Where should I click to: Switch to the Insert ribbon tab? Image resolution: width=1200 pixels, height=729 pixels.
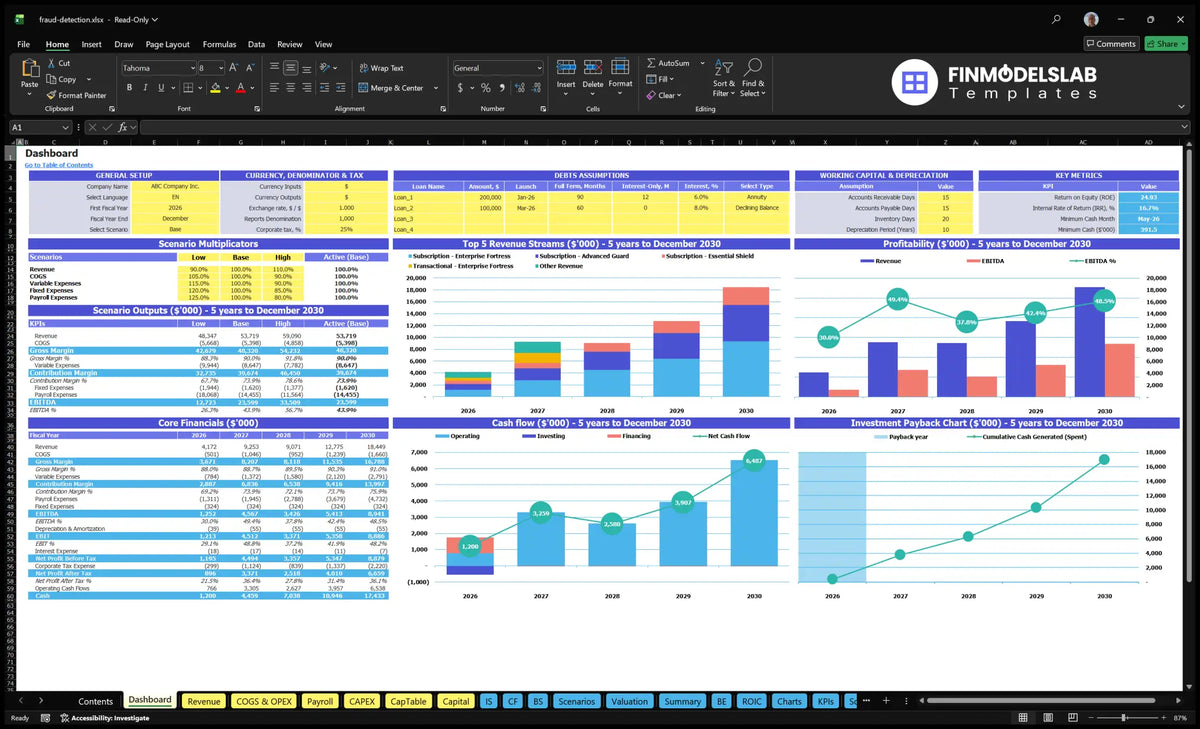(x=91, y=44)
